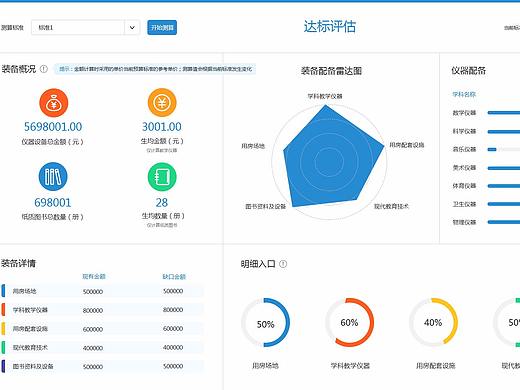Click the blue hint text banner
Screen dimensions: 520x390
(155, 69)
